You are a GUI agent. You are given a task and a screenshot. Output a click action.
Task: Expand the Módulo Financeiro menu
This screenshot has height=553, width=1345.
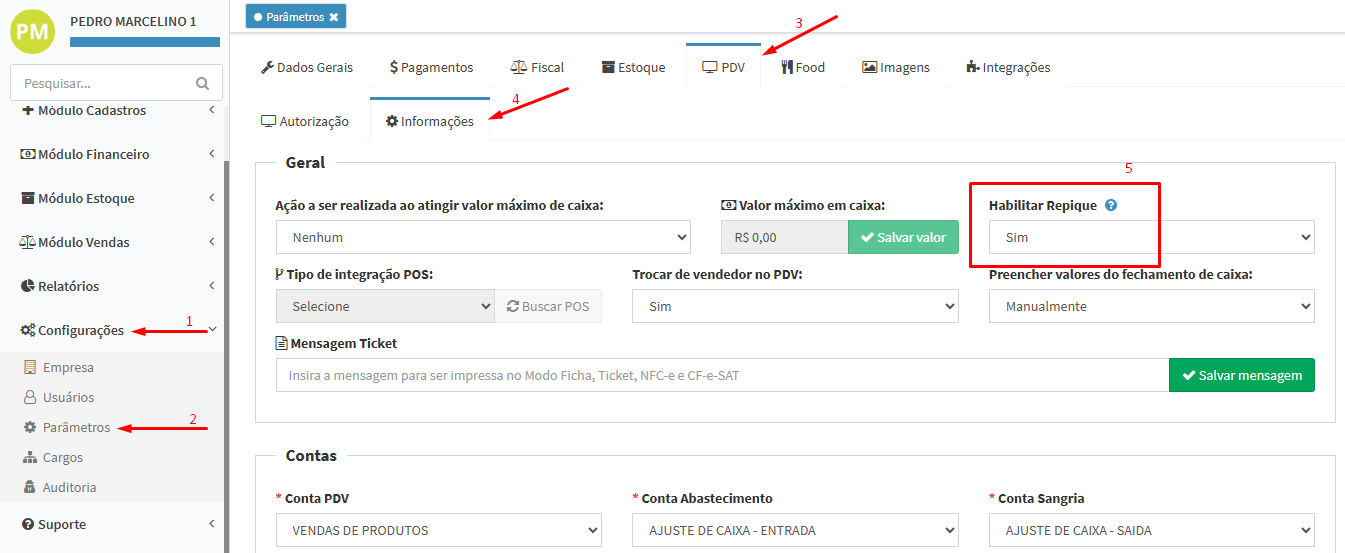pos(92,154)
